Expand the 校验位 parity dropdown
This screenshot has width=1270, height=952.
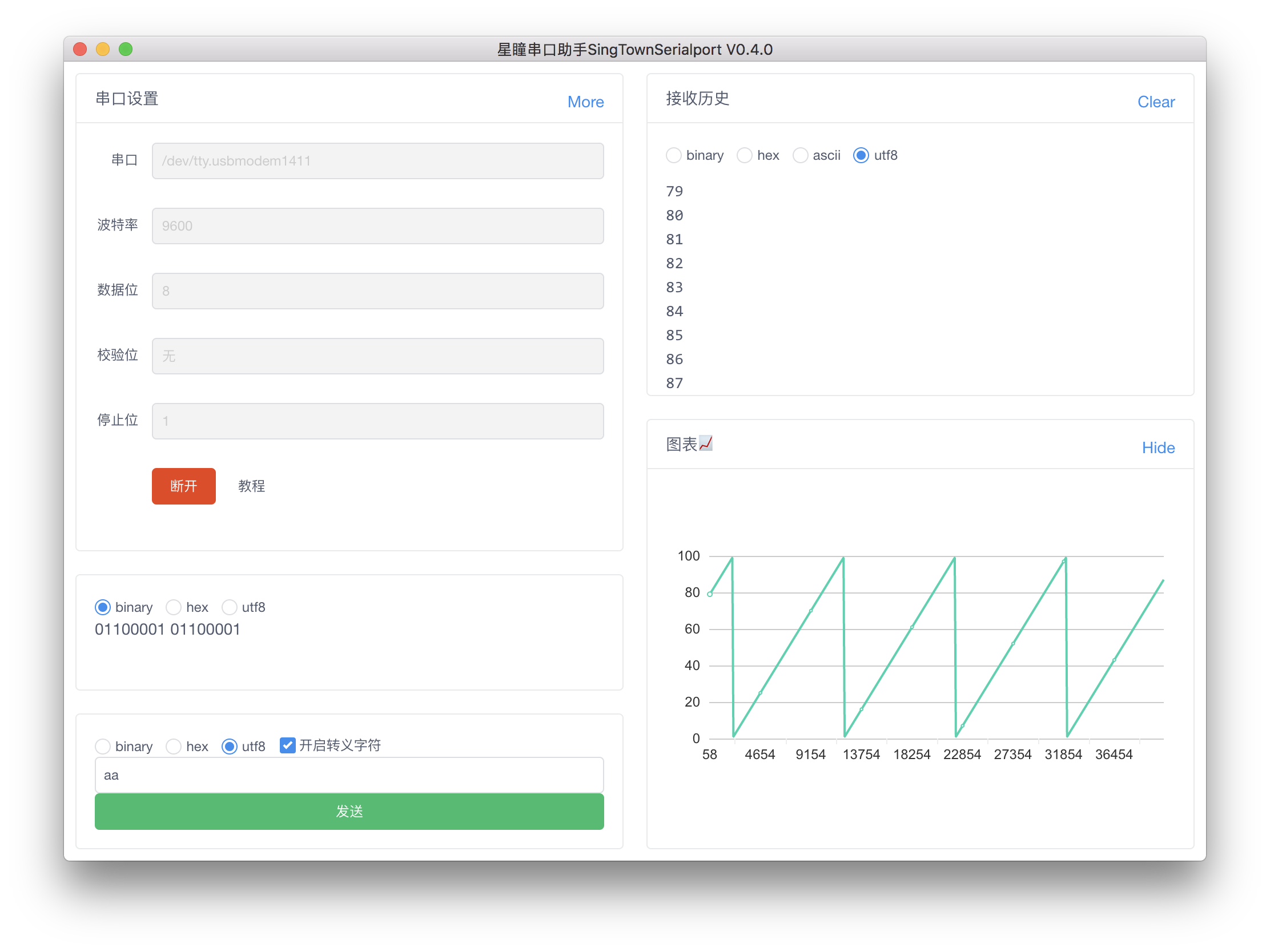[x=377, y=356]
